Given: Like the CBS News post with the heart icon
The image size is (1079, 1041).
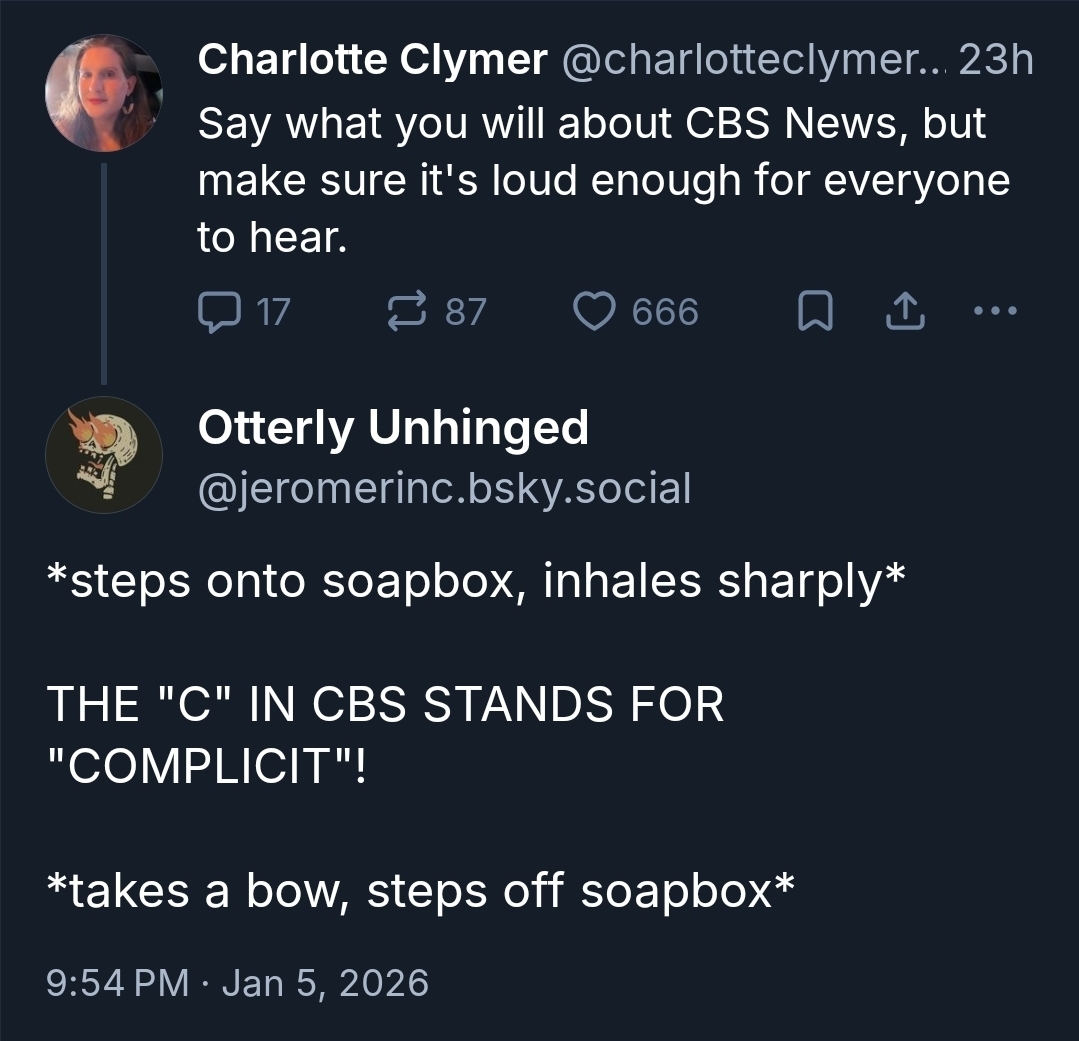Looking at the screenshot, I should pos(593,313).
